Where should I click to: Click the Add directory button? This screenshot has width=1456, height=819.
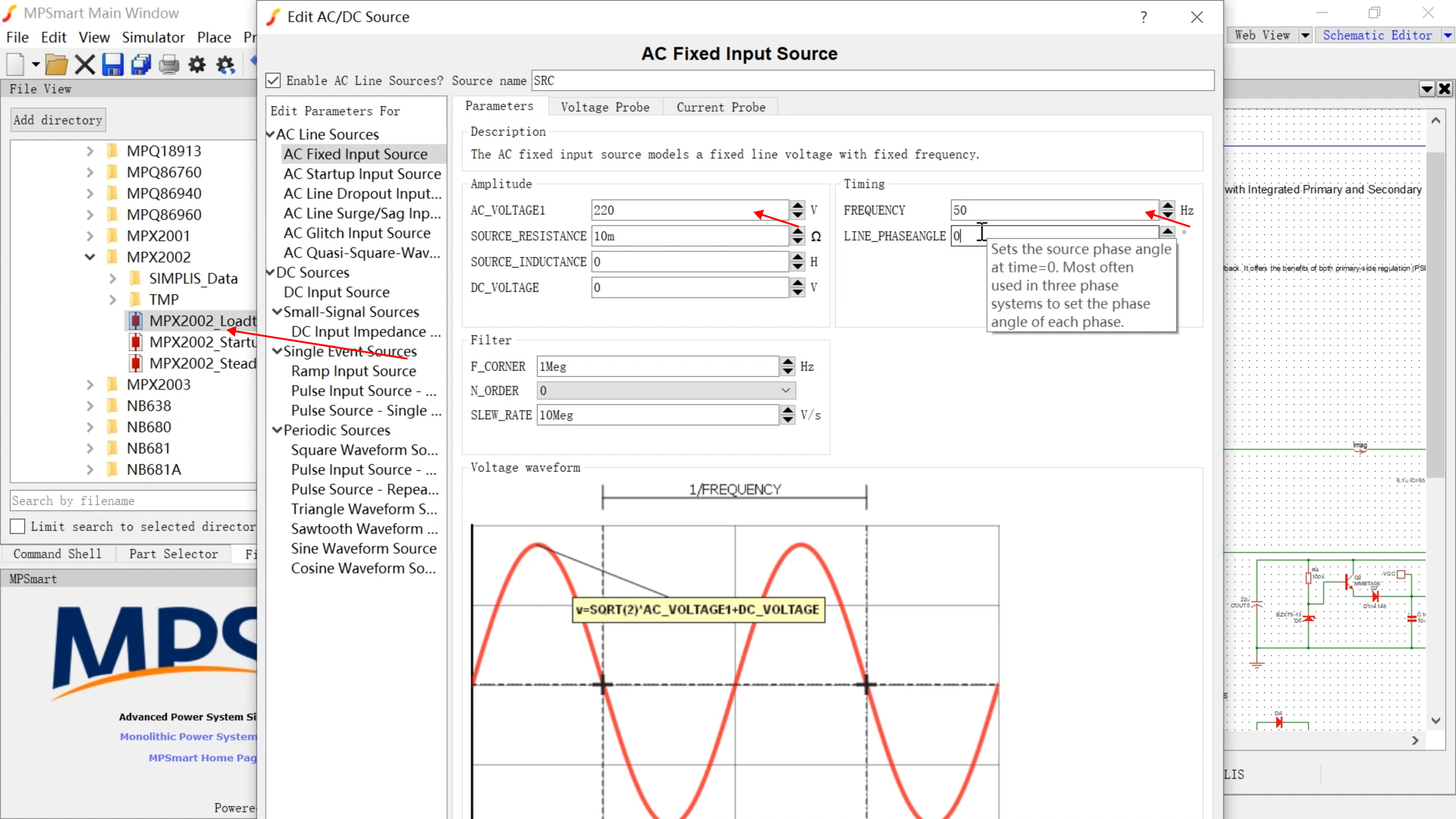pyautogui.click(x=58, y=120)
